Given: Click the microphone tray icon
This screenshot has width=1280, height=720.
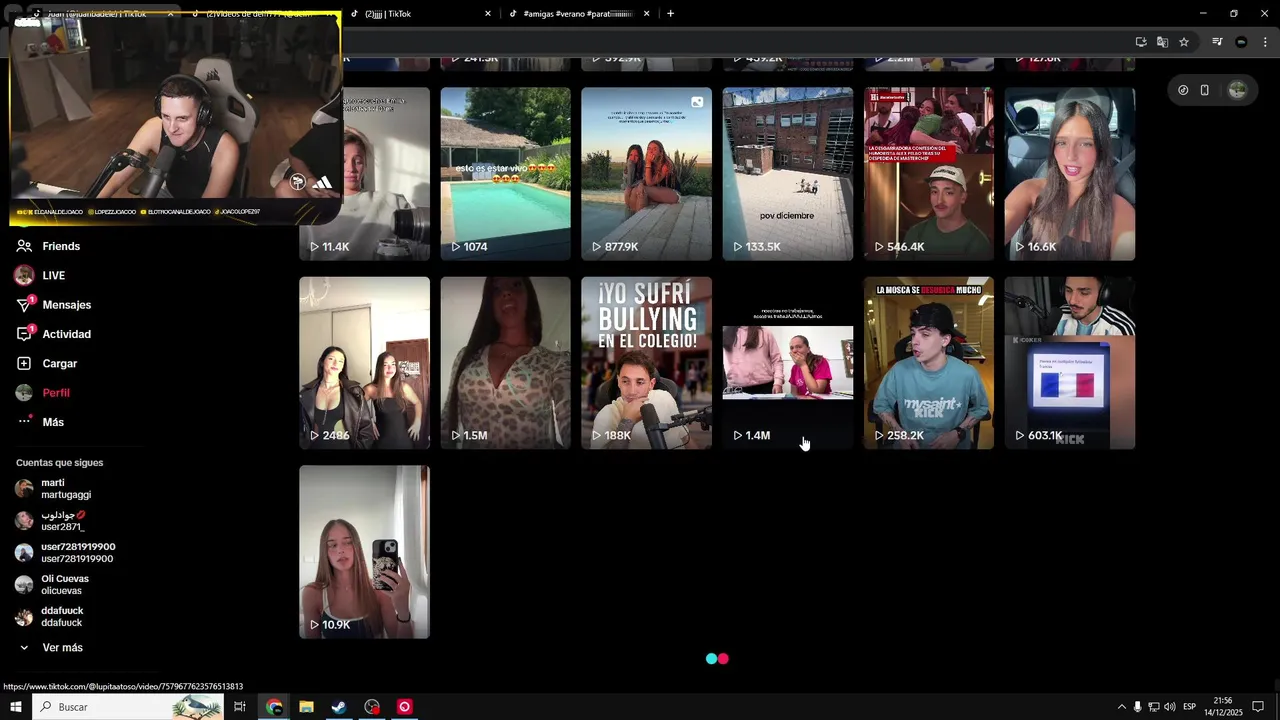Looking at the screenshot, I should tap(1137, 707).
